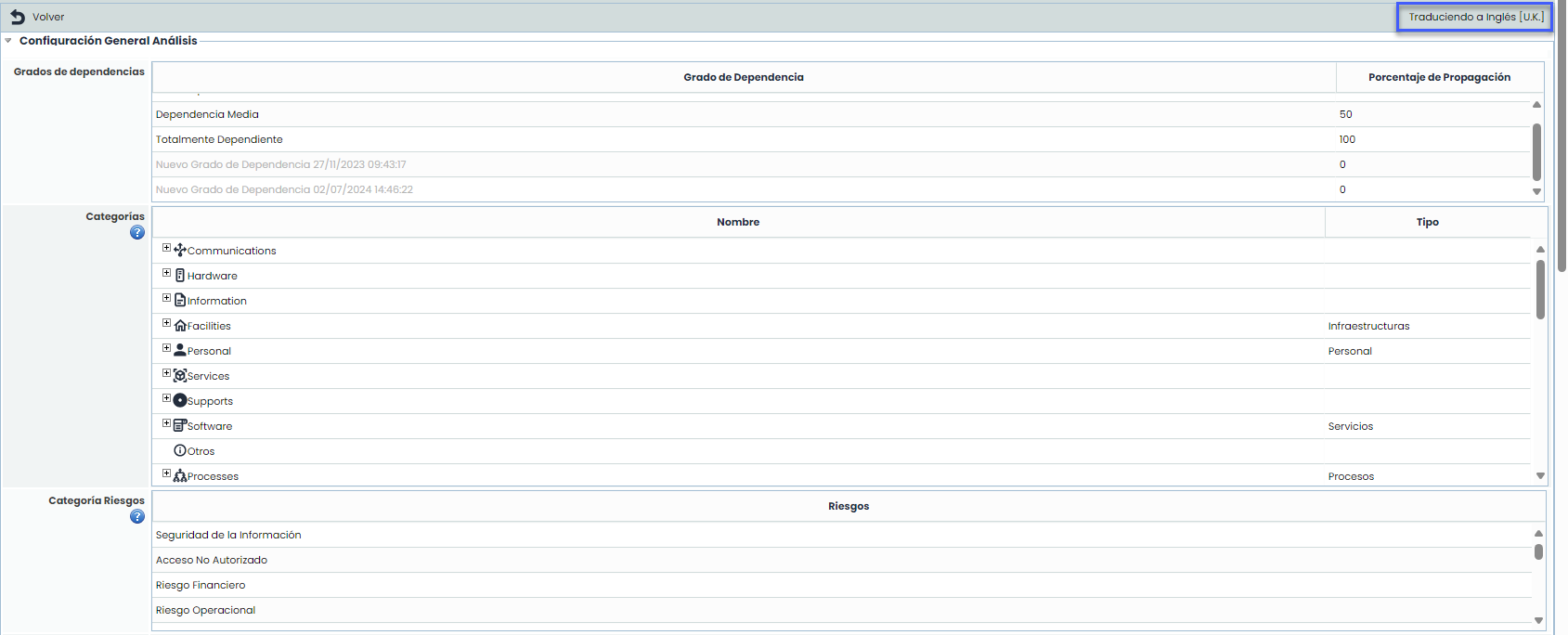Expand the Processes tree node
The height and width of the screenshot is (635, 1568).
167,473
